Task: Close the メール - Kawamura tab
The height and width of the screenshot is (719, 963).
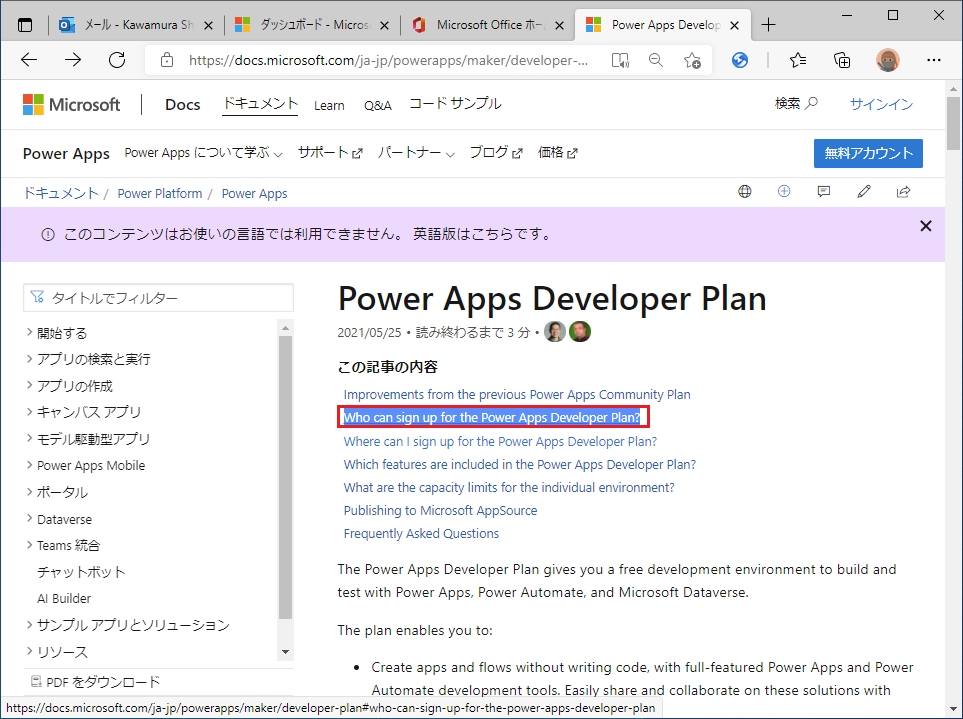Action: pyautogui.click(x=208, y=25)
